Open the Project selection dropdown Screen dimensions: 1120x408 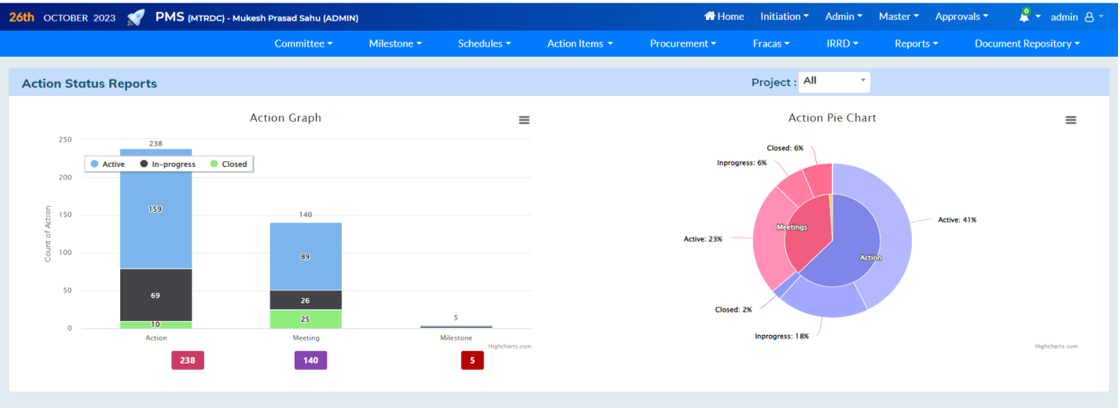pyautogui.click(x=834, y=81)
